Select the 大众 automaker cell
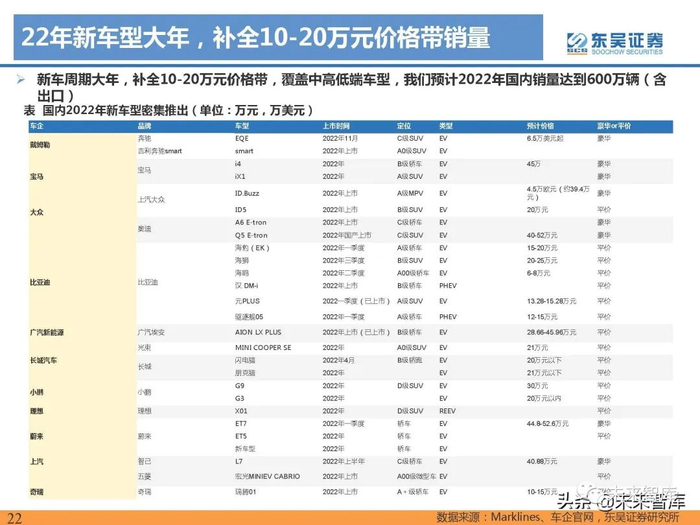 tap(37, 212)
